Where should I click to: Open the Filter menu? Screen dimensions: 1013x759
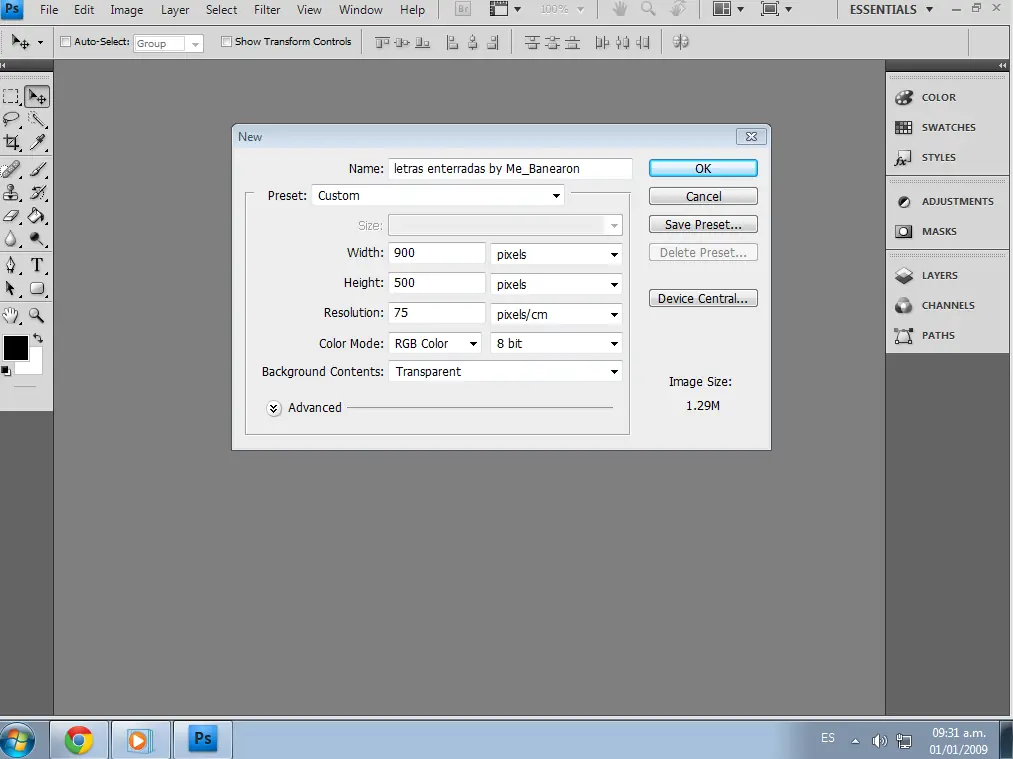(x=267, y=10)
